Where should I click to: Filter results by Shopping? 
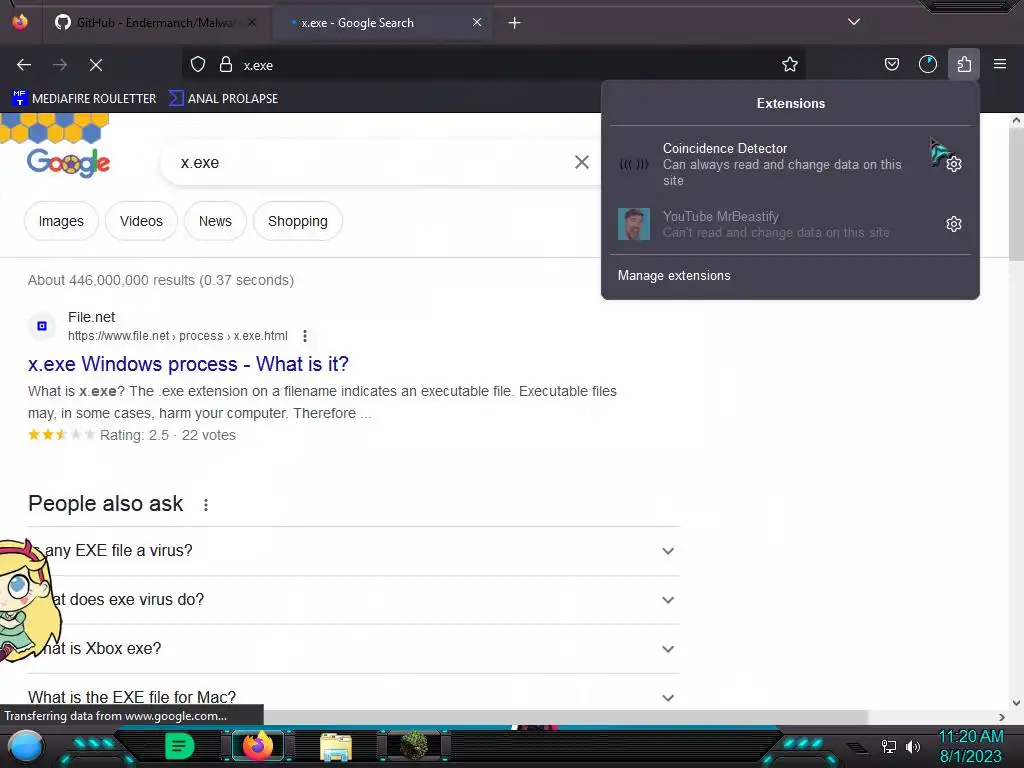[297, 221]
